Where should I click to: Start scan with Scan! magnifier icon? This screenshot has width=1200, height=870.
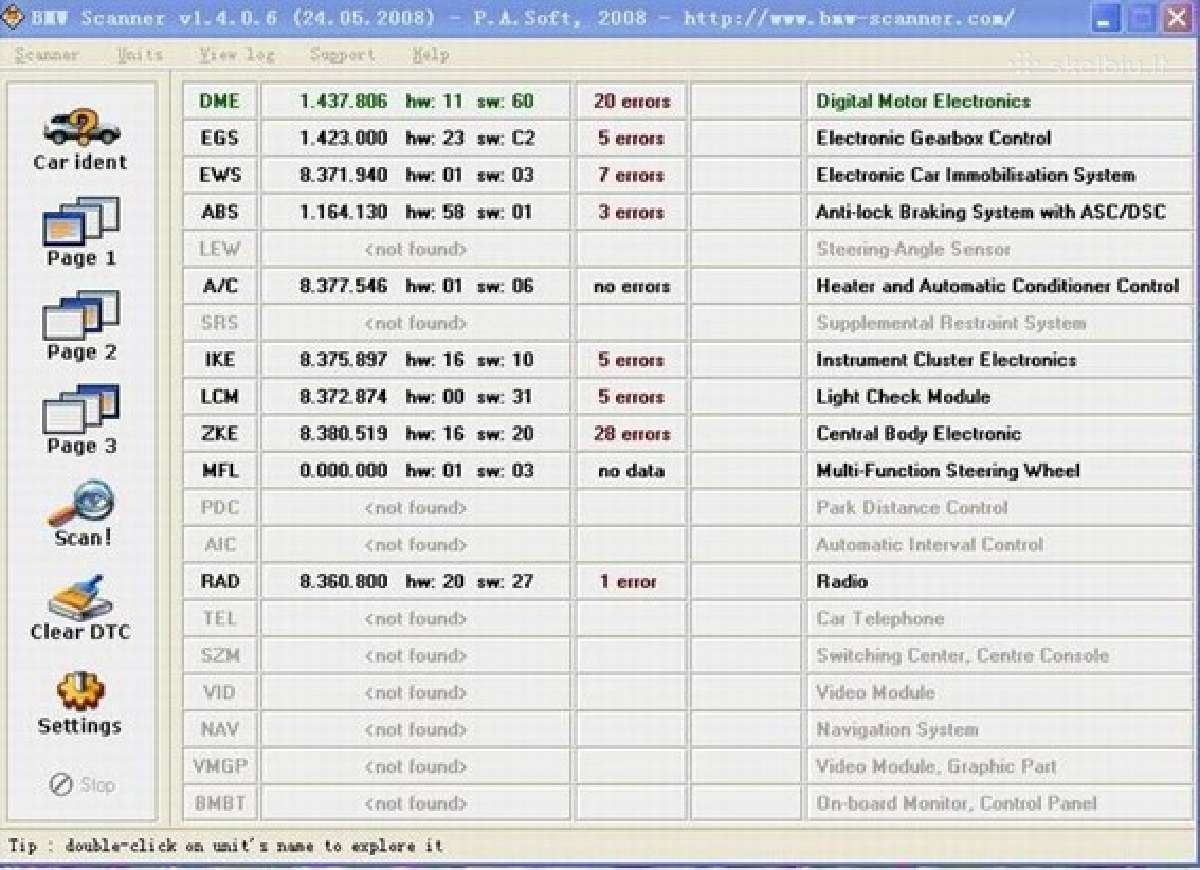(x=81, y=503)
